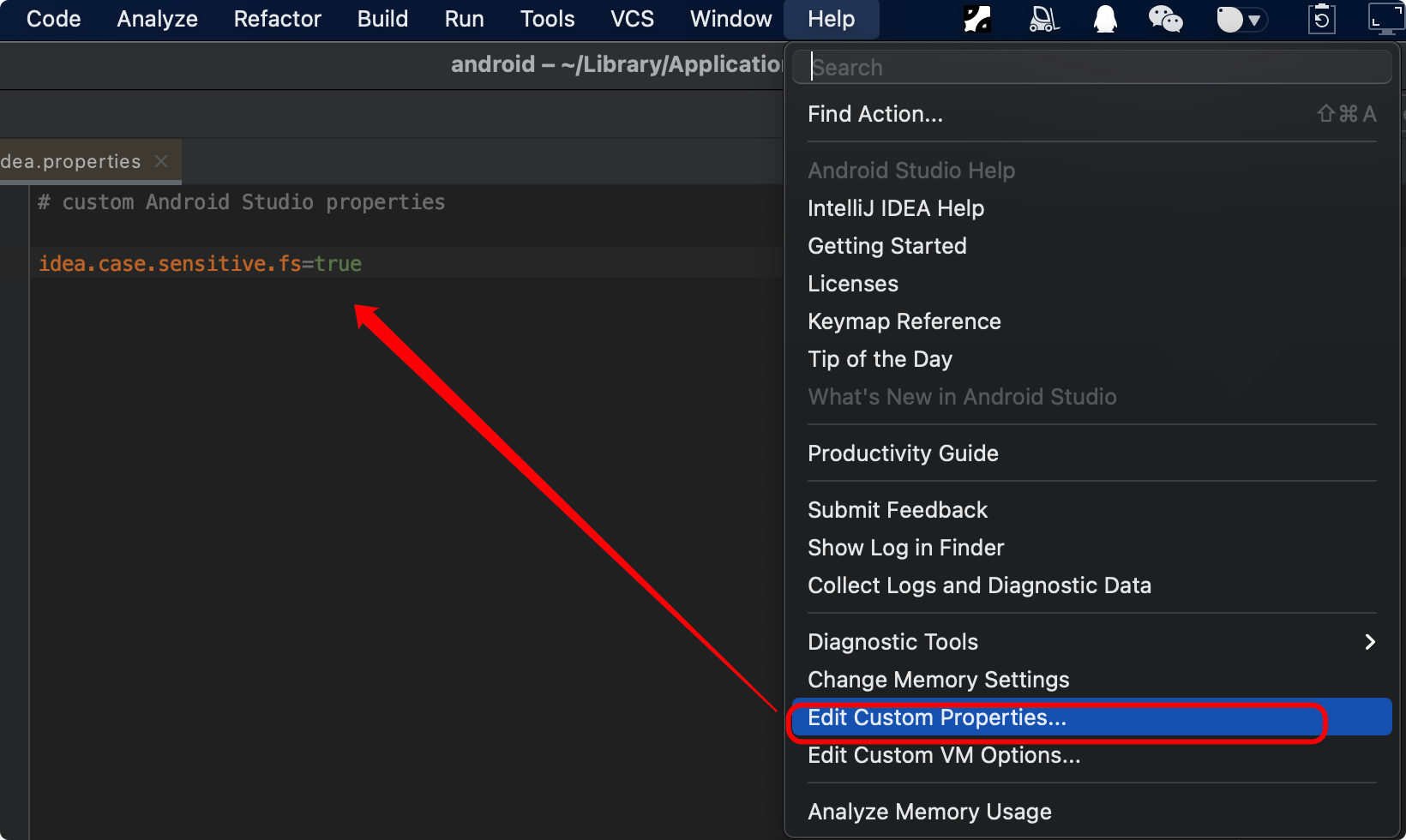Click the 'true' value in the editor

coord(339,263)
